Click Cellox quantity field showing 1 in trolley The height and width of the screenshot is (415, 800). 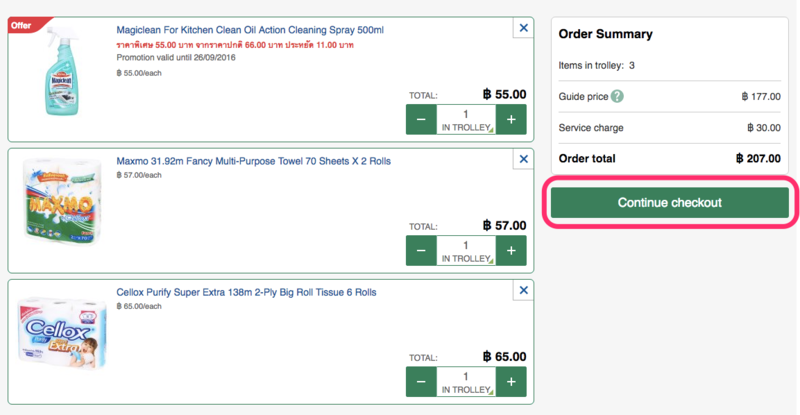tap(466, 382)
